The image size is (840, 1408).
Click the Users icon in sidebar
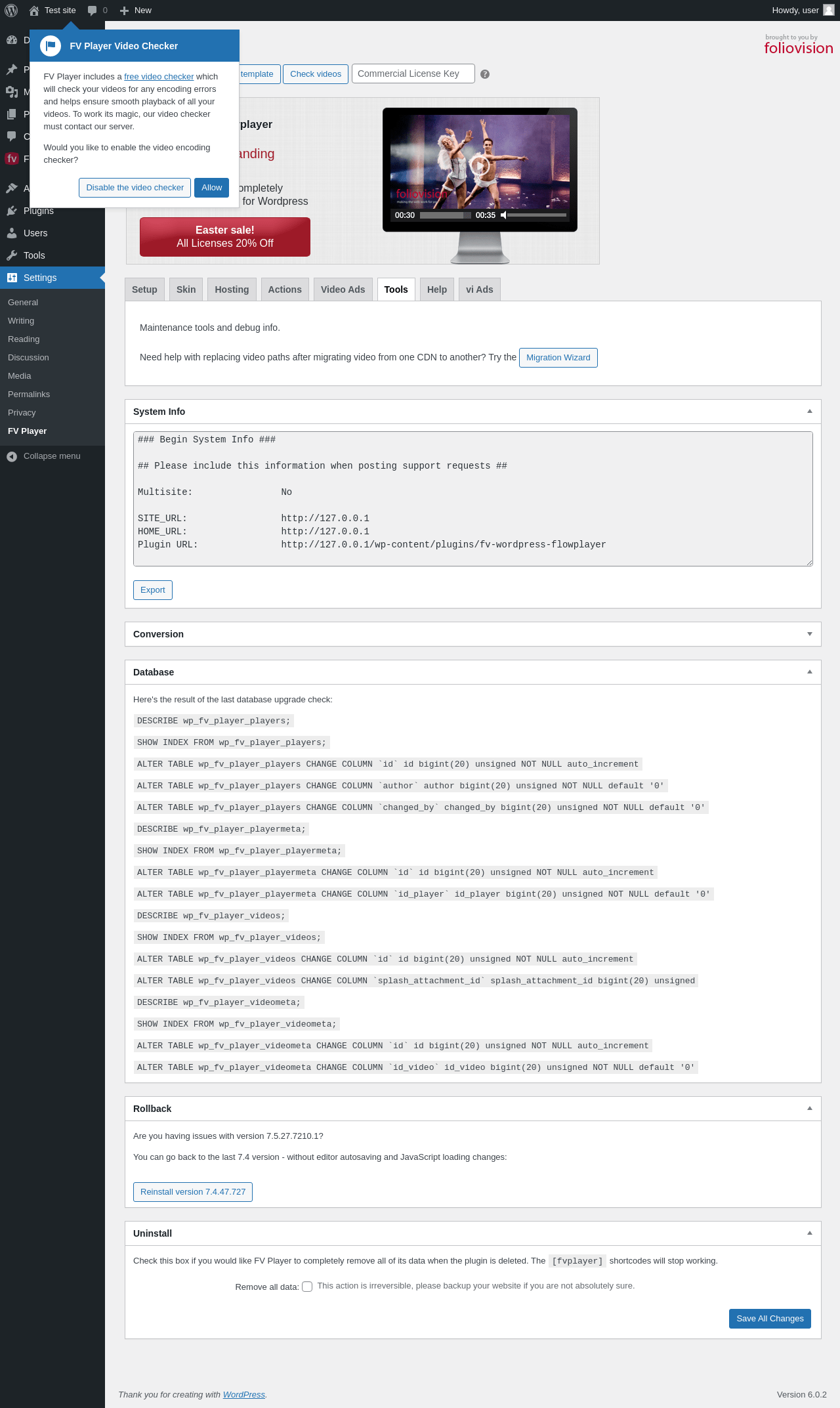[x=12, y=233]
